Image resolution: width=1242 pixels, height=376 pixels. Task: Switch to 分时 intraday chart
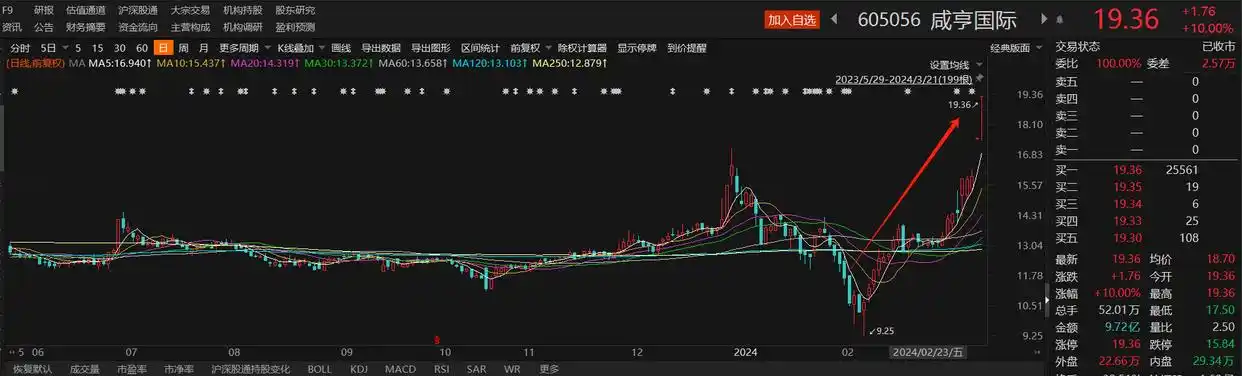pyautogui.click(x=20, y=47)
